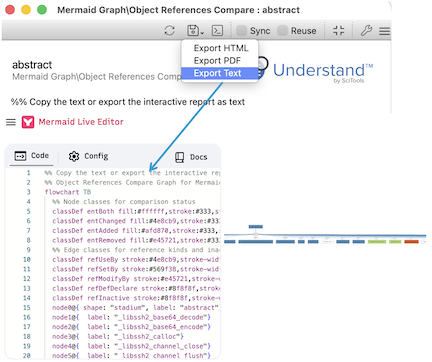The image size is (432, 362).
Task: Click code line 3 'flowchart TB'
Action: point(68,192)
